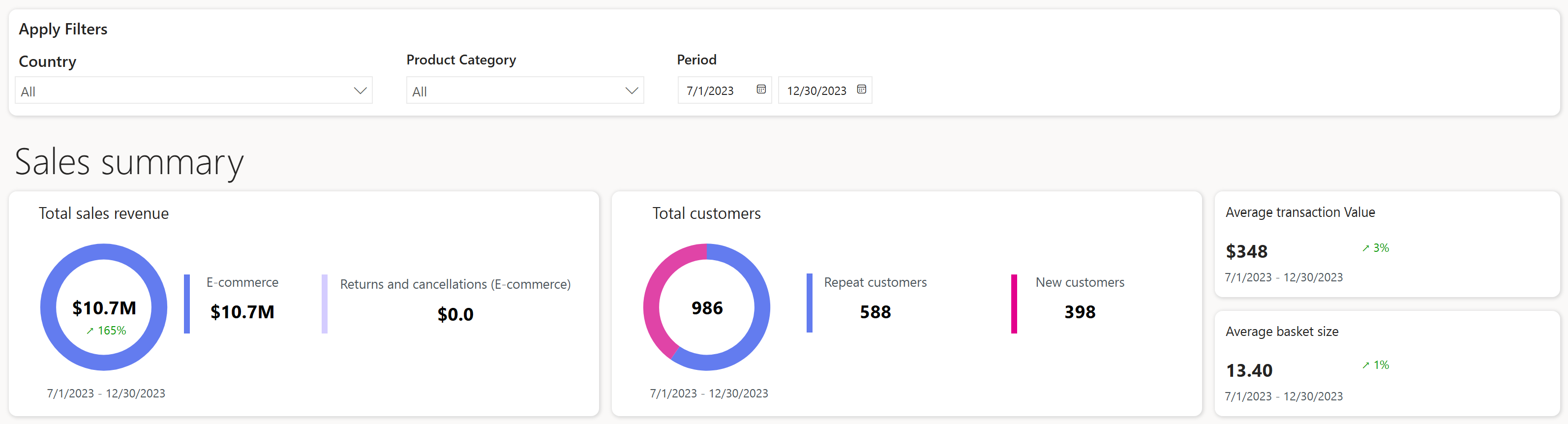The image size is (1568, 424).
Task: Open the end date calendar picker icon
Action: (x=861, y=90)
